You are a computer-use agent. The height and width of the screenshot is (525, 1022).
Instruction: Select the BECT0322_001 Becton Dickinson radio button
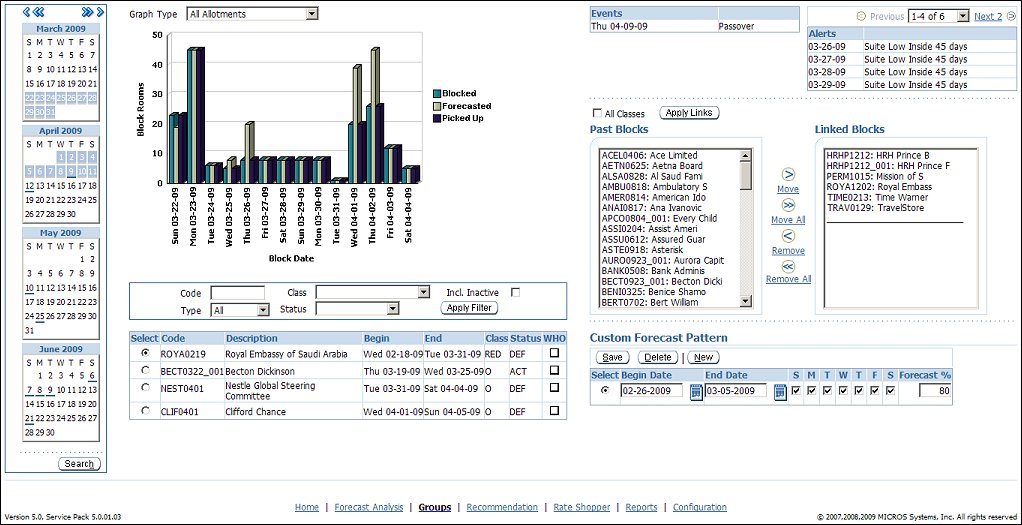pyautogui.click(x=146, y=371)
